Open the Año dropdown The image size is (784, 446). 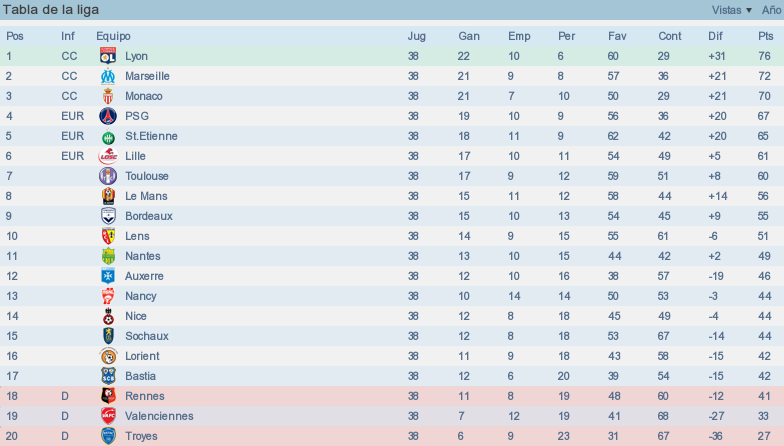(772, 10)
